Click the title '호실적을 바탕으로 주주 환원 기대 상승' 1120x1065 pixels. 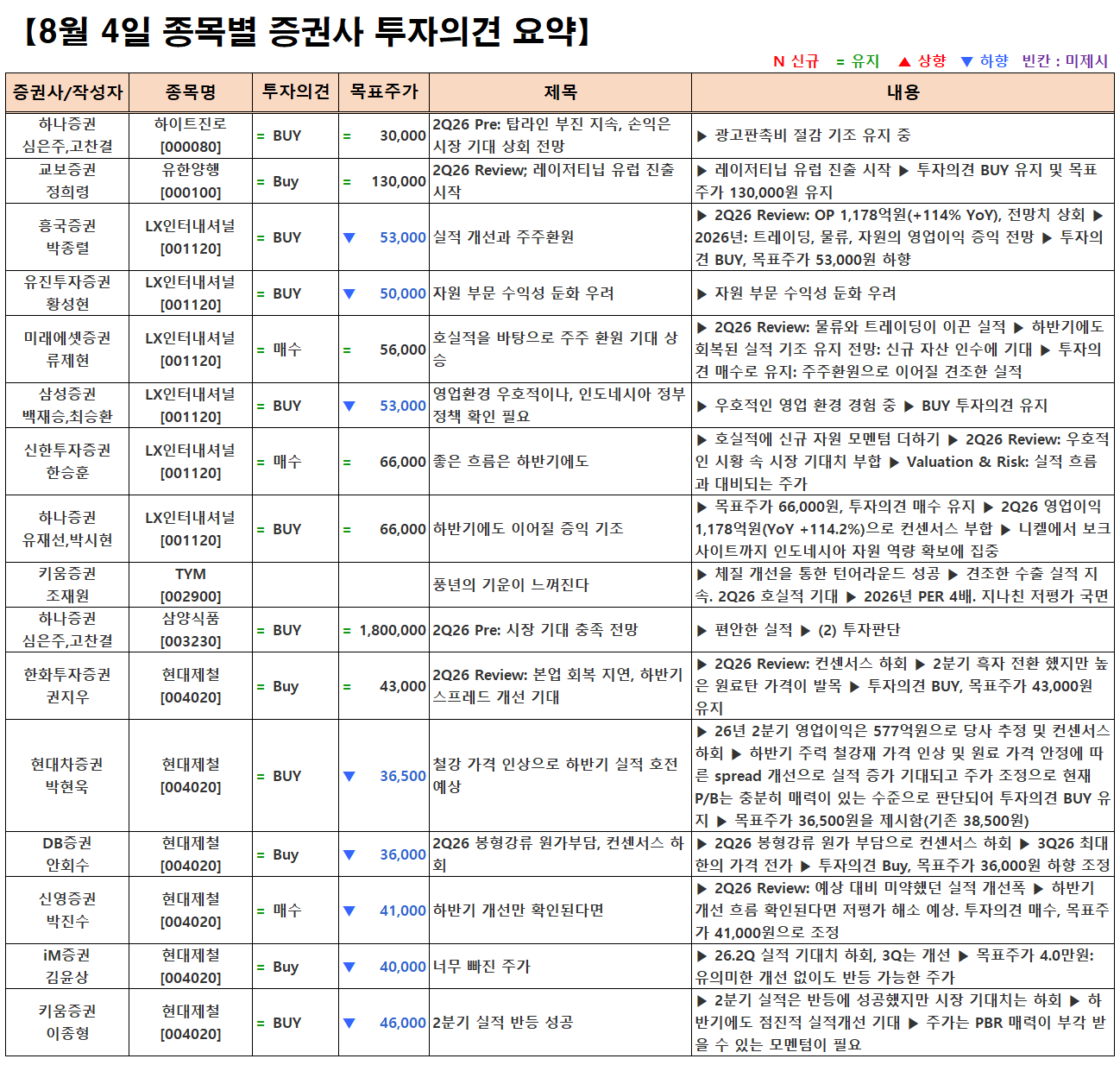[x=556, y=349]
